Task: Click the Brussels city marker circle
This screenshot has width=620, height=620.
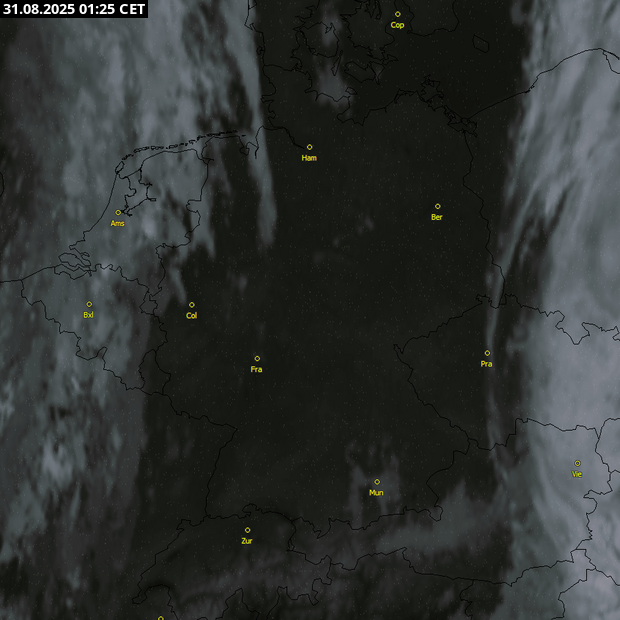Action: 89,304
